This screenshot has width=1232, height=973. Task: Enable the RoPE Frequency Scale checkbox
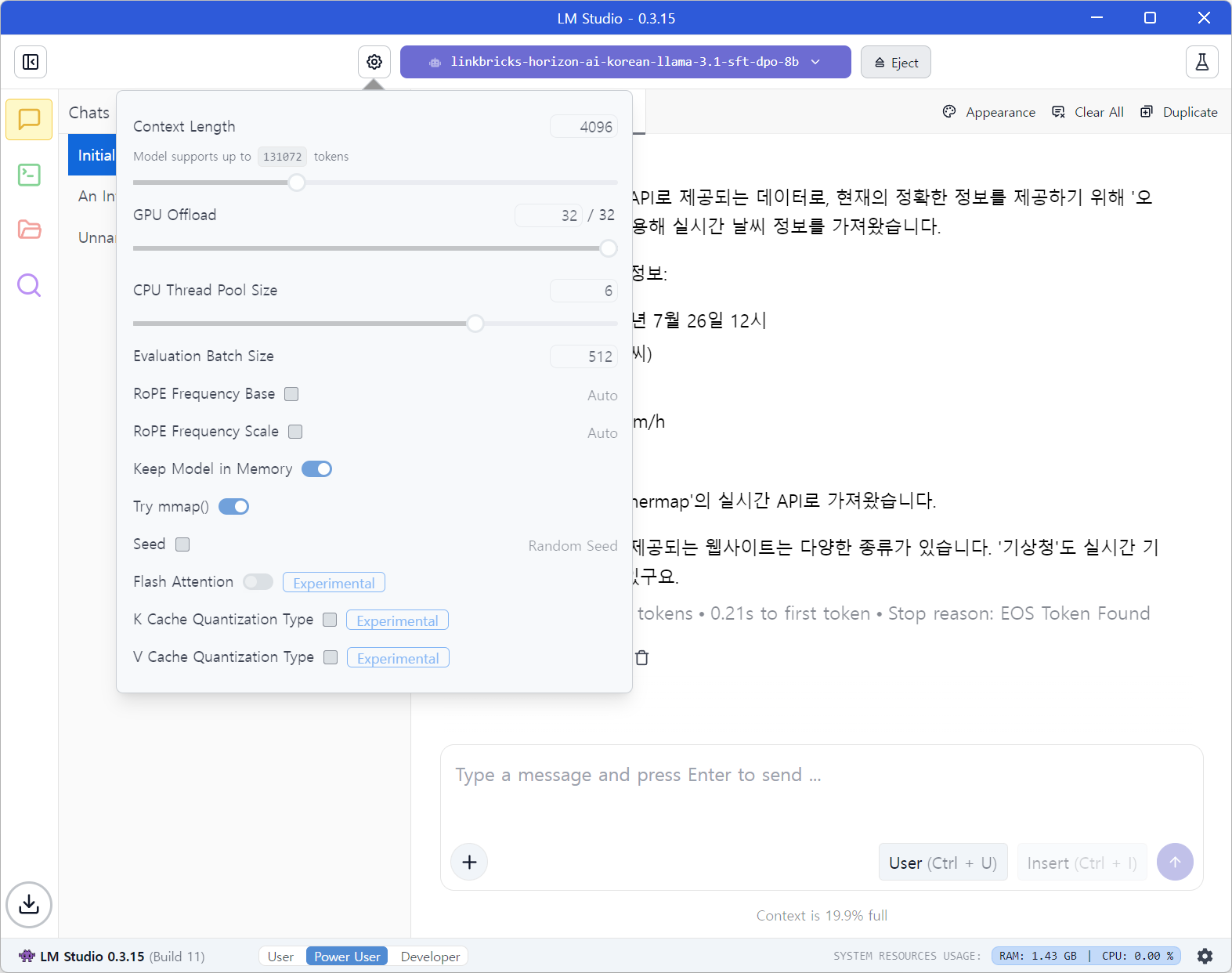295,432
